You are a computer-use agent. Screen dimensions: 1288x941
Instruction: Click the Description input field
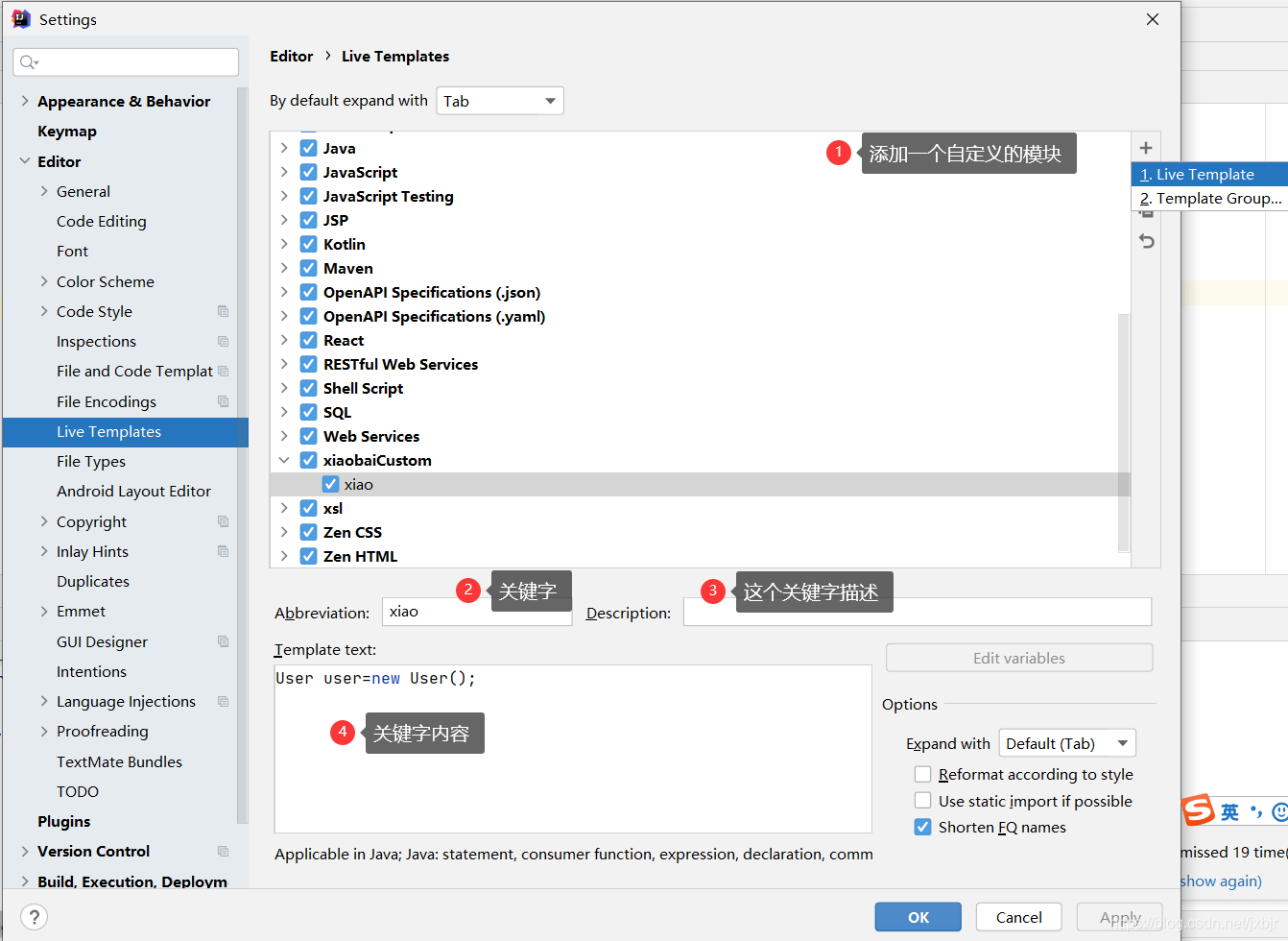point(918,612)
